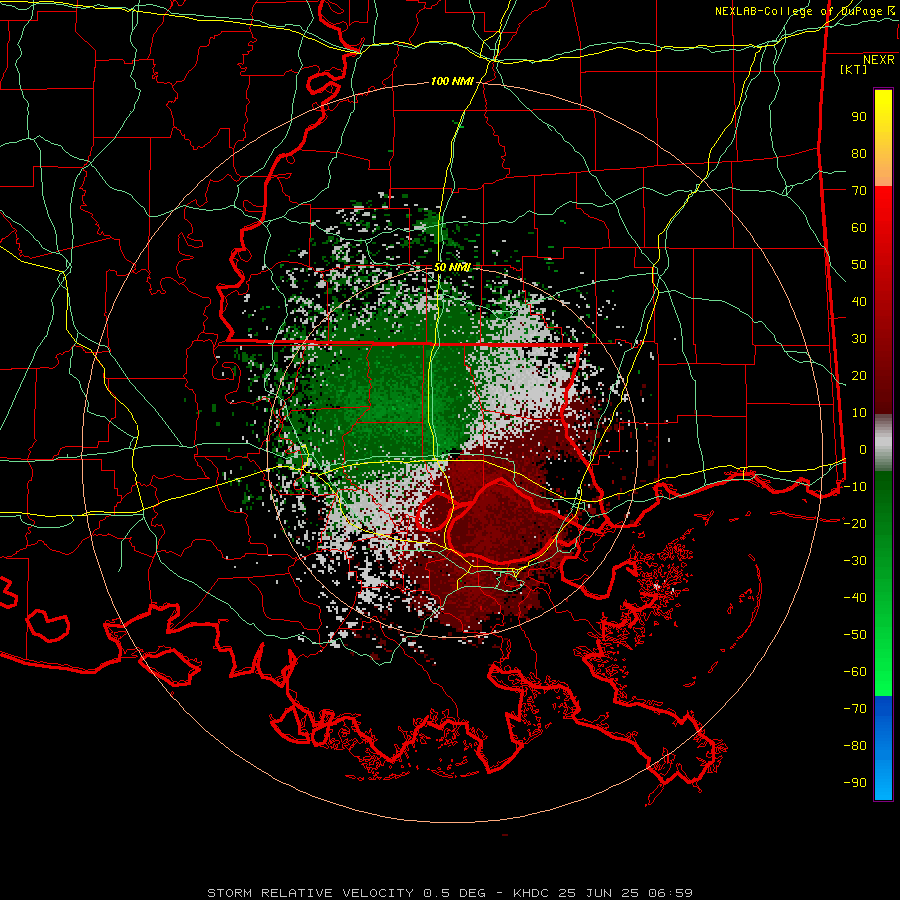The width and height of the screenshot is (900, 900).
Task: Click the 50 value on the velocity scale
Action: click(859, 265)
